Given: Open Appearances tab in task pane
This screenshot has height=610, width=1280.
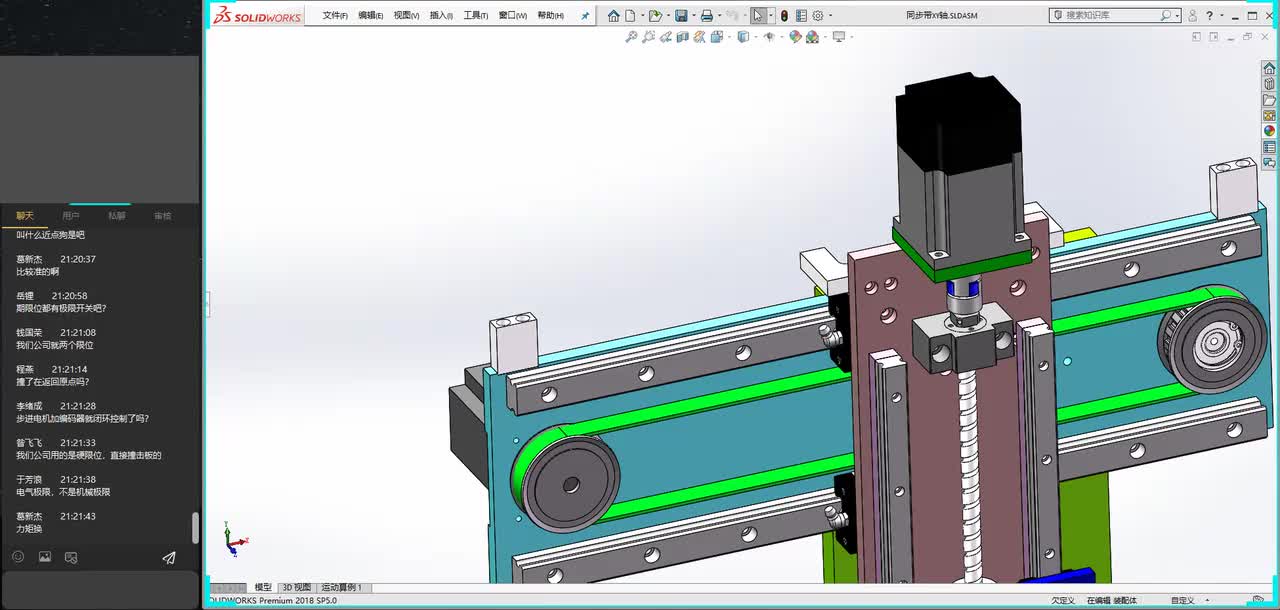Looking at the screenshot, I should pyautogui.click(x=1269, y=131).
